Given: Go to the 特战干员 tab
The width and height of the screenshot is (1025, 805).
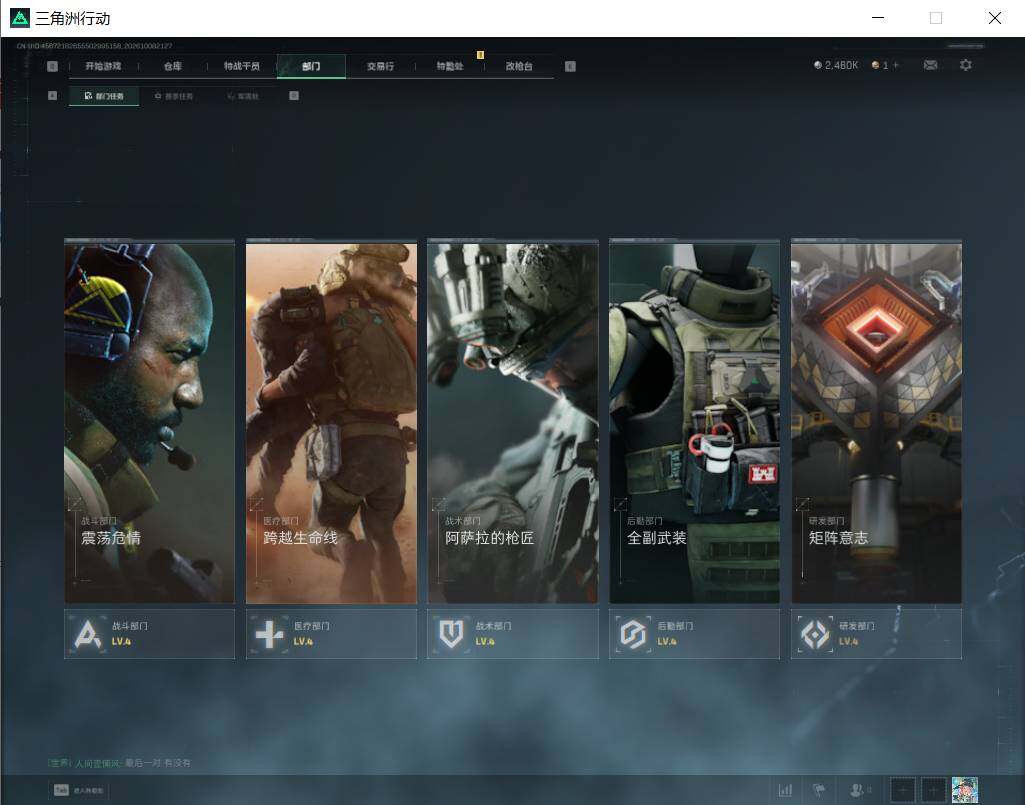Looking at the screenshot, I should [242, 66].
